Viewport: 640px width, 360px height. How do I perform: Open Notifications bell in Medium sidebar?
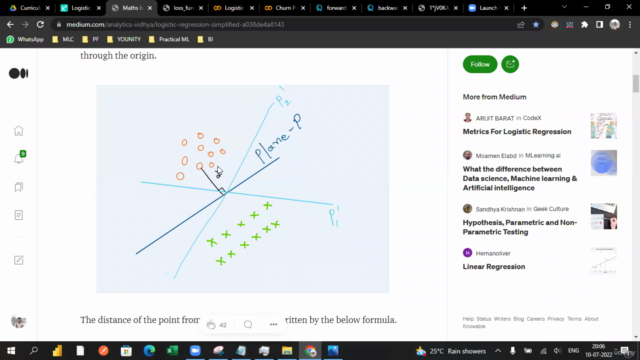(19, 158)
